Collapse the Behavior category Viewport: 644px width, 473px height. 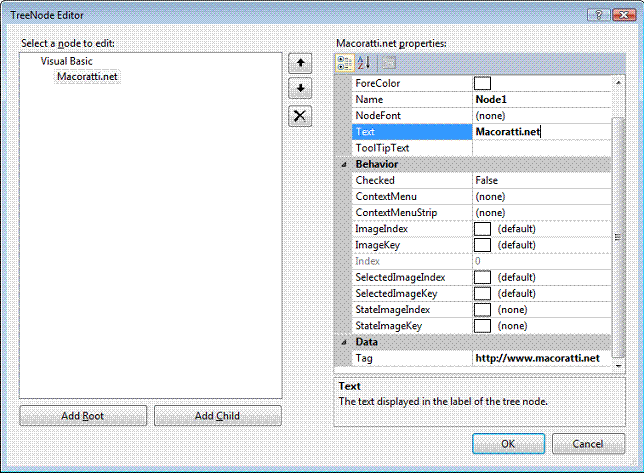coord(344,165)
